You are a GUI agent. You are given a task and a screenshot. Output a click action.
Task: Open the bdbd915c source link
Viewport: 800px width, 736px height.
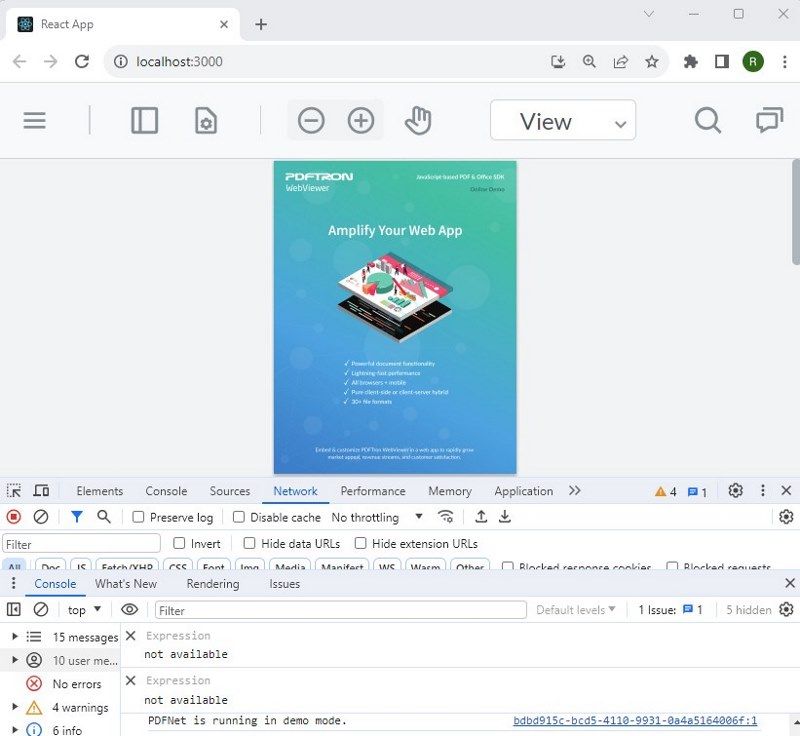click(x=635, y=720)
